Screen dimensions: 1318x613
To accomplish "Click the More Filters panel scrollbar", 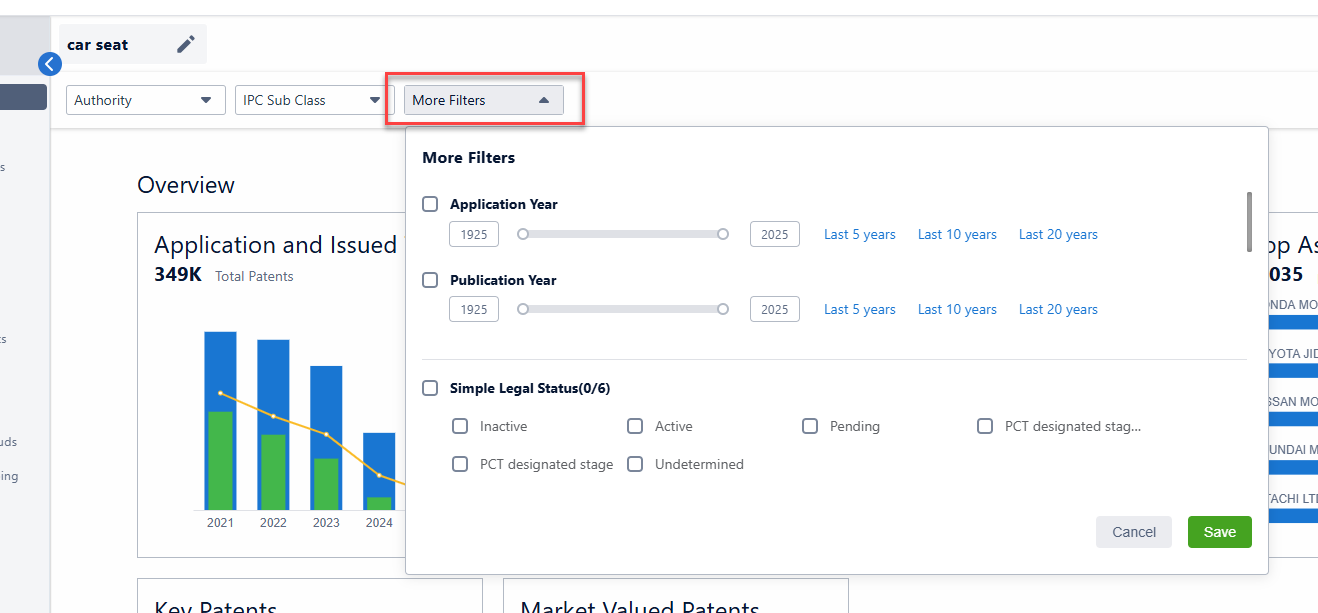I will coord(1249,221).
